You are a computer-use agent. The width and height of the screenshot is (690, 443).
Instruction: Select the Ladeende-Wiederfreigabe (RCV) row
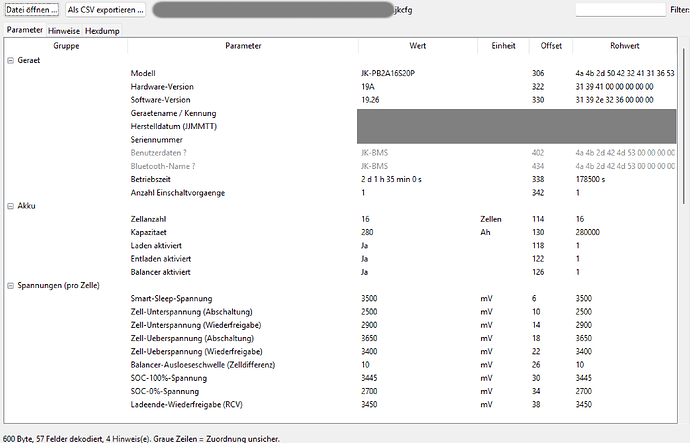pyautogui.click(x=340, y=404)
